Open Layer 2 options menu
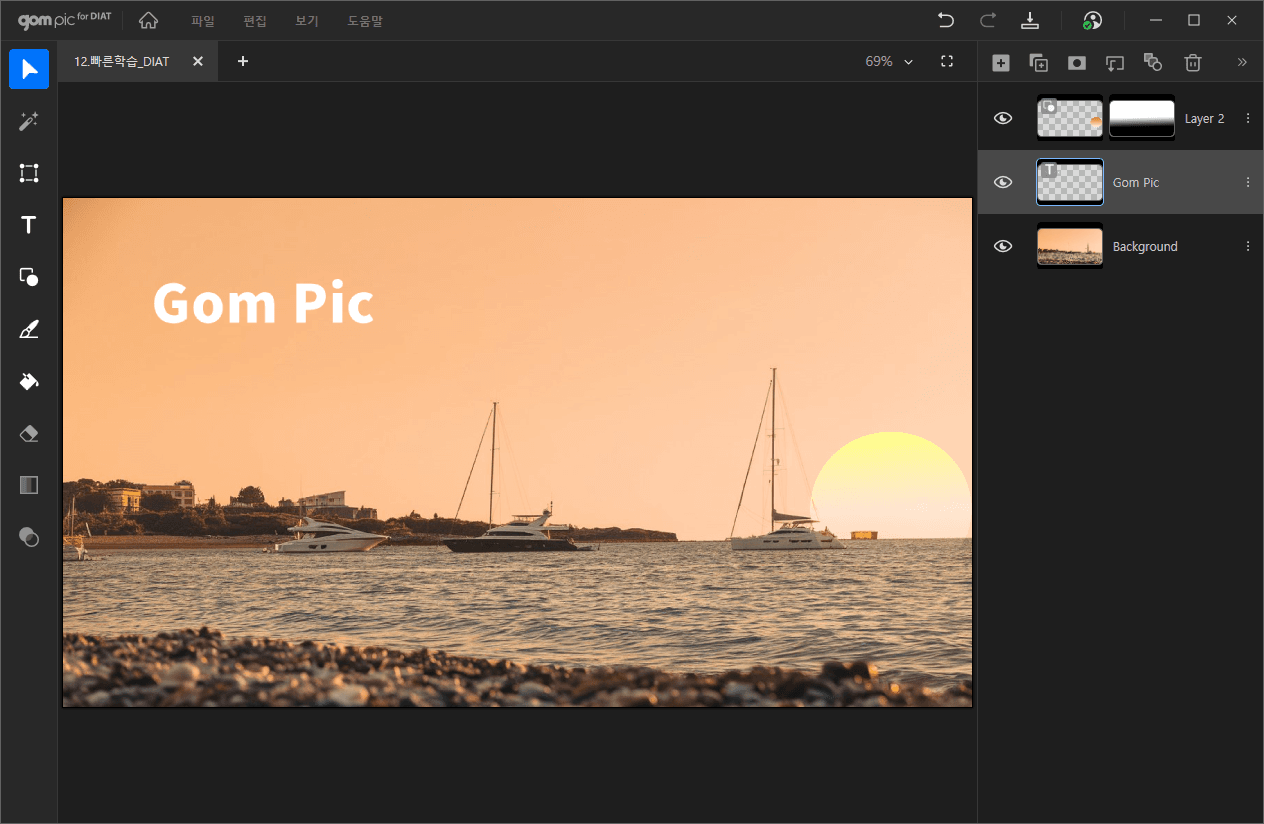Viewport: 1264px width, 824px height. 1247,118
